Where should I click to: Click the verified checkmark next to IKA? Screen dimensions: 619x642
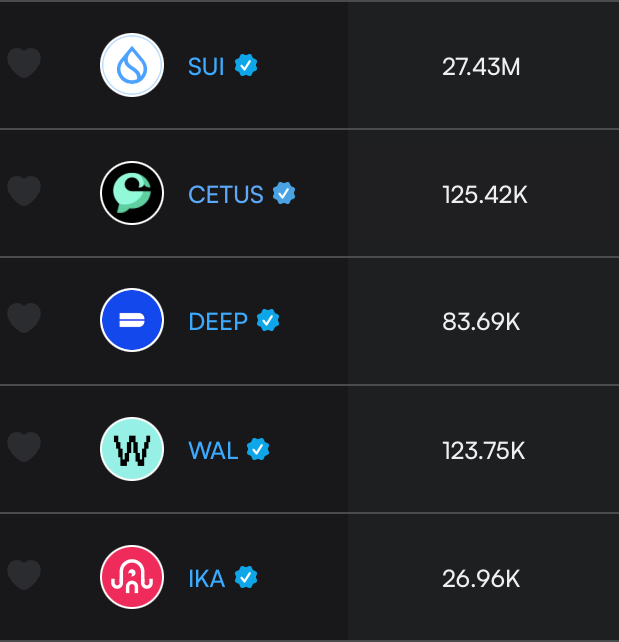pyautogui.click(x=246, y=577)
